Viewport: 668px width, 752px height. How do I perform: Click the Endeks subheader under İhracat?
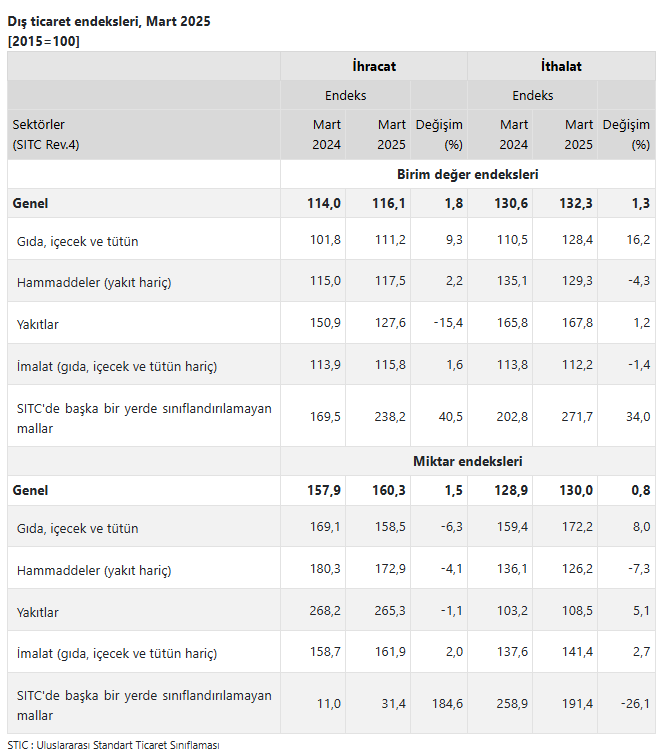tap(345, 95)
